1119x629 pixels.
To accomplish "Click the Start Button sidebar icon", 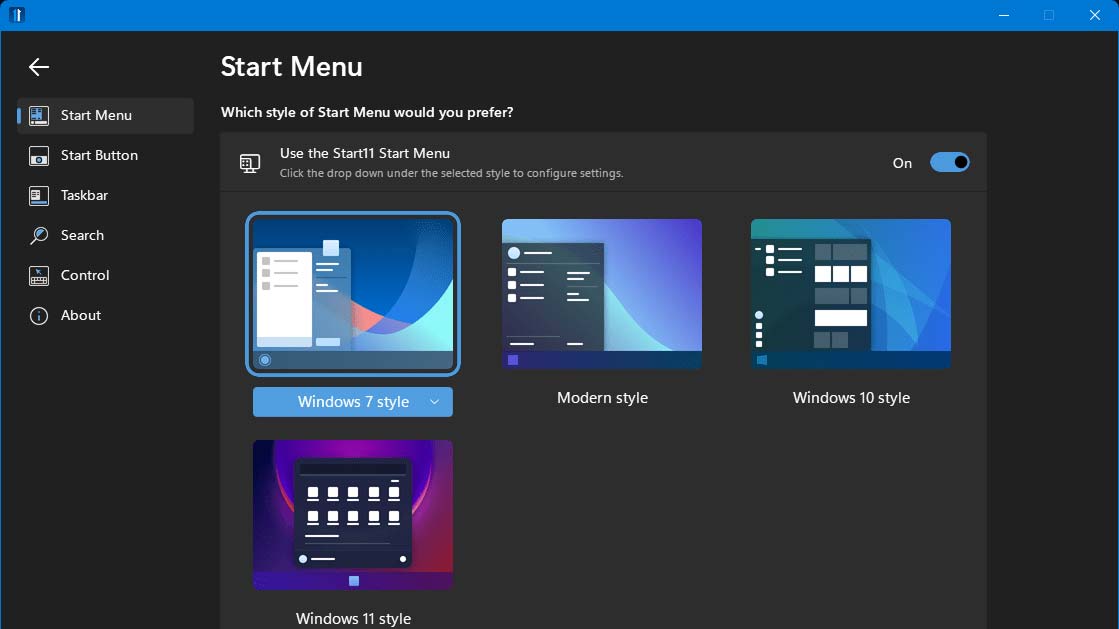I will tap(39, 156).
